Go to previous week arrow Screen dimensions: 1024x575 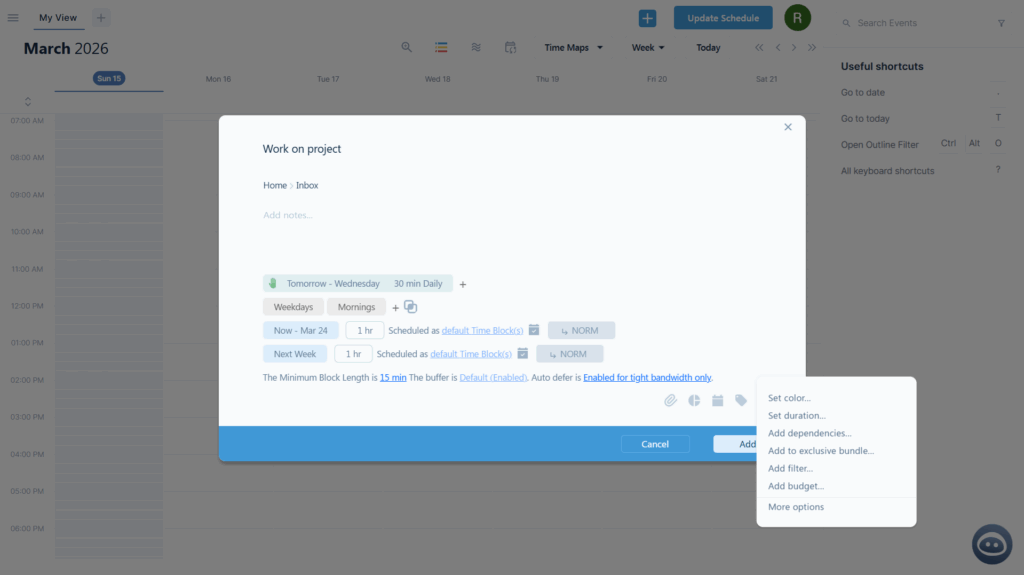tap(778, 48)
